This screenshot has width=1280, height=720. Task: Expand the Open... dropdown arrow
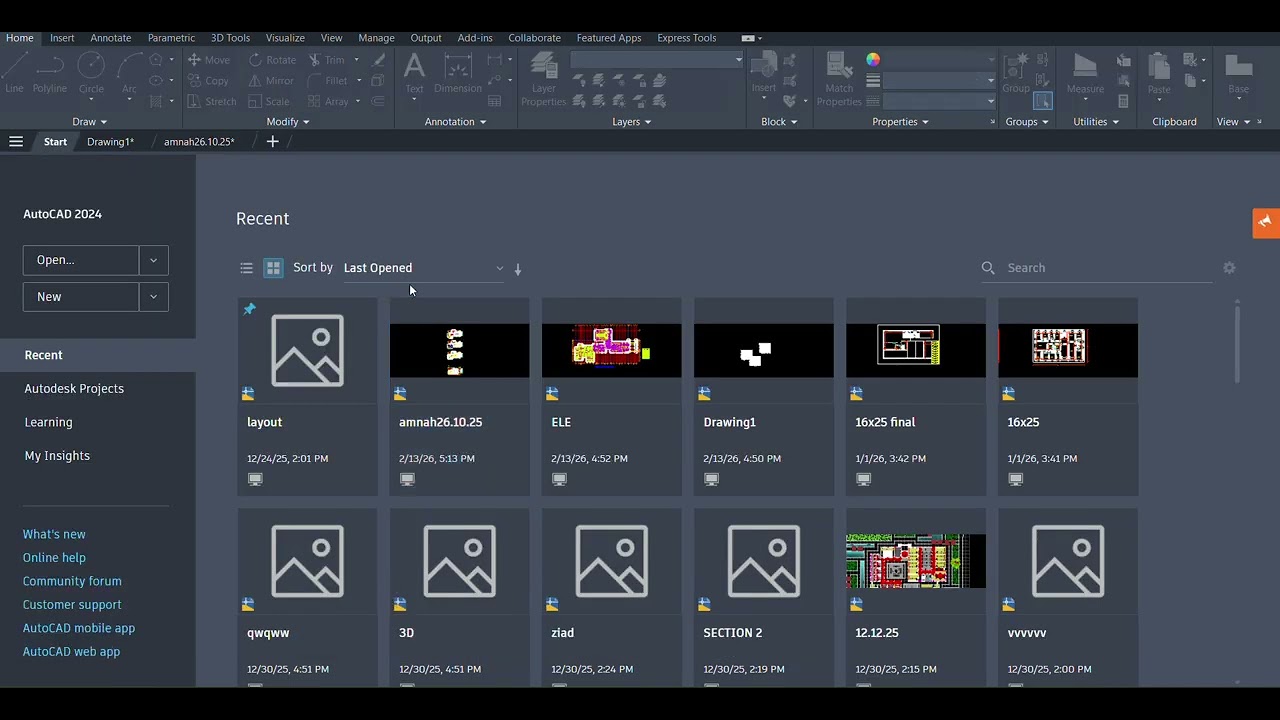tap(153, 260)
